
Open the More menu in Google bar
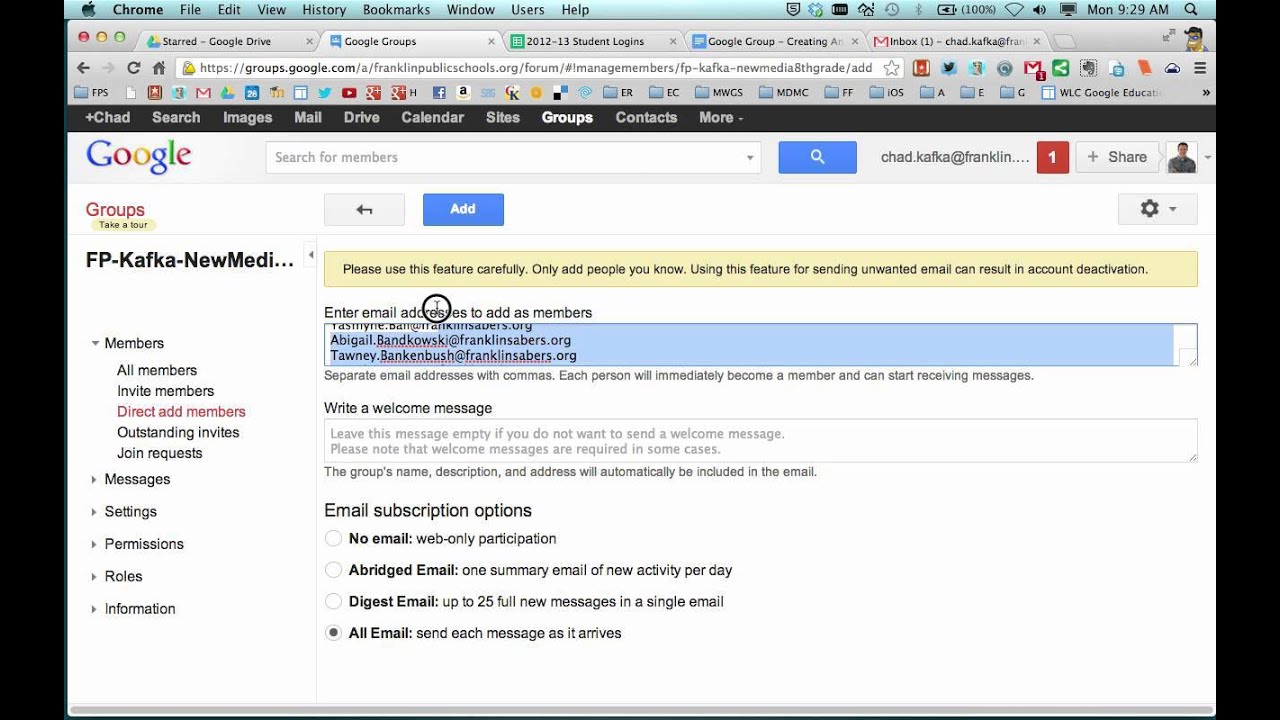[x=721, y=117]
